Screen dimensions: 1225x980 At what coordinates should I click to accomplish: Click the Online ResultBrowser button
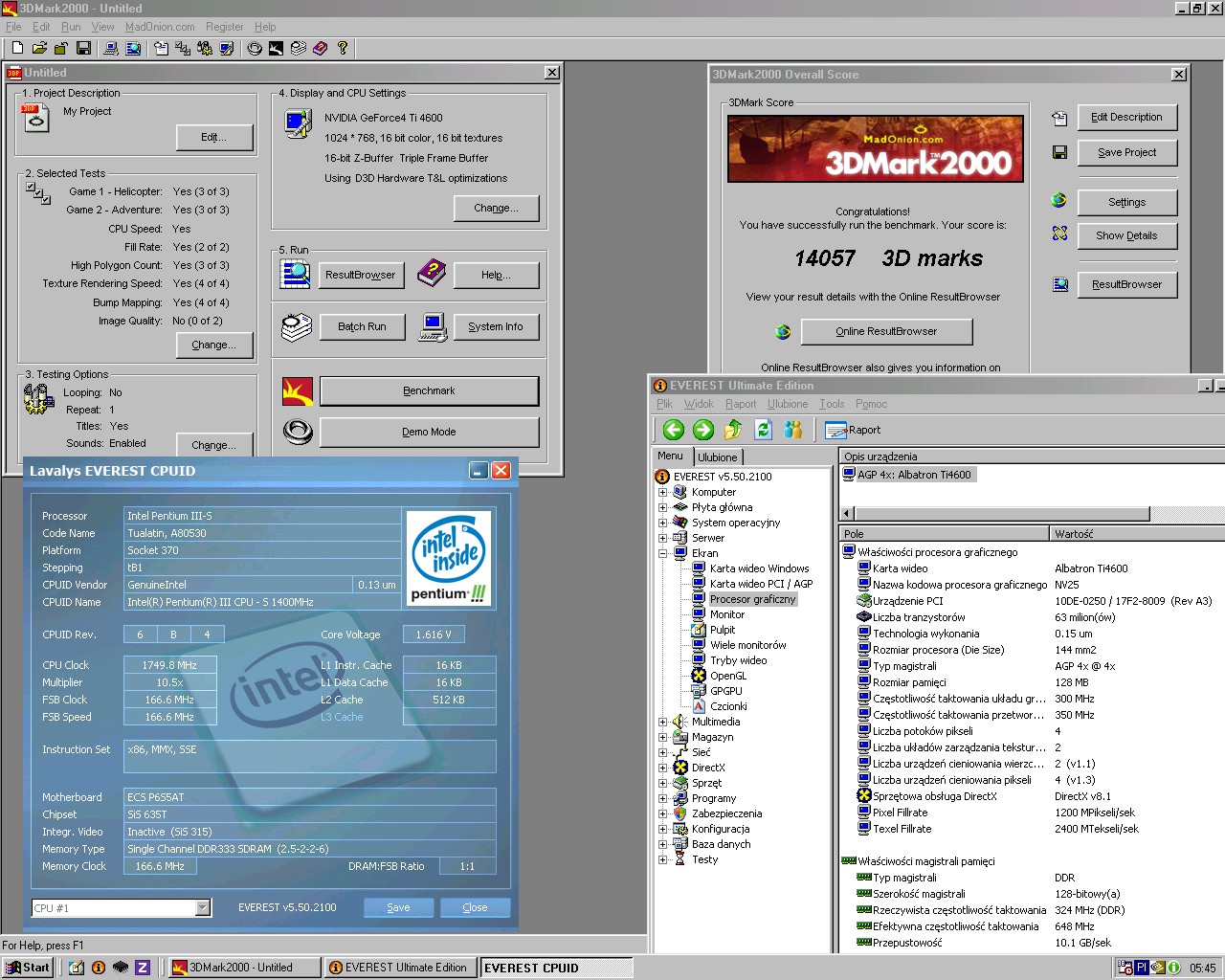tap(886, 331)
